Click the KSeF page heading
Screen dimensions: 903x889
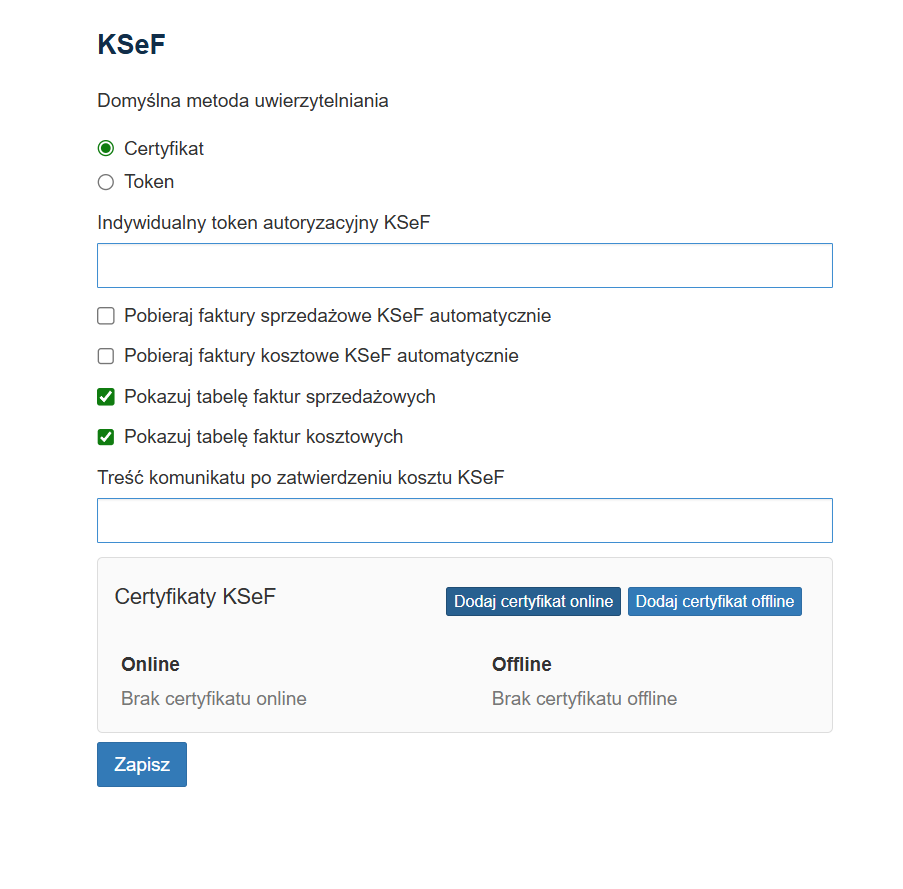(131, 45)
